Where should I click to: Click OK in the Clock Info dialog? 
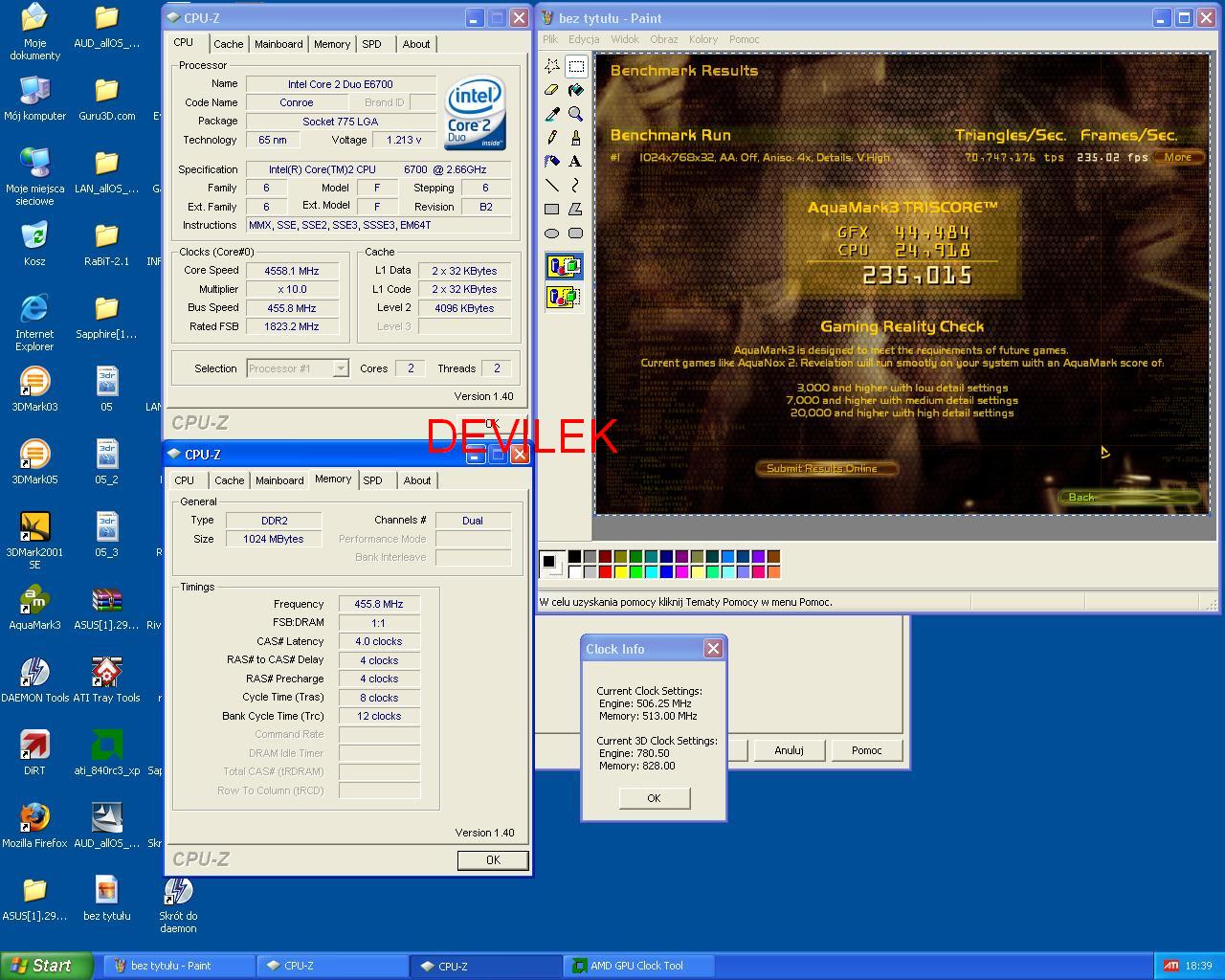tap(654, 798)
